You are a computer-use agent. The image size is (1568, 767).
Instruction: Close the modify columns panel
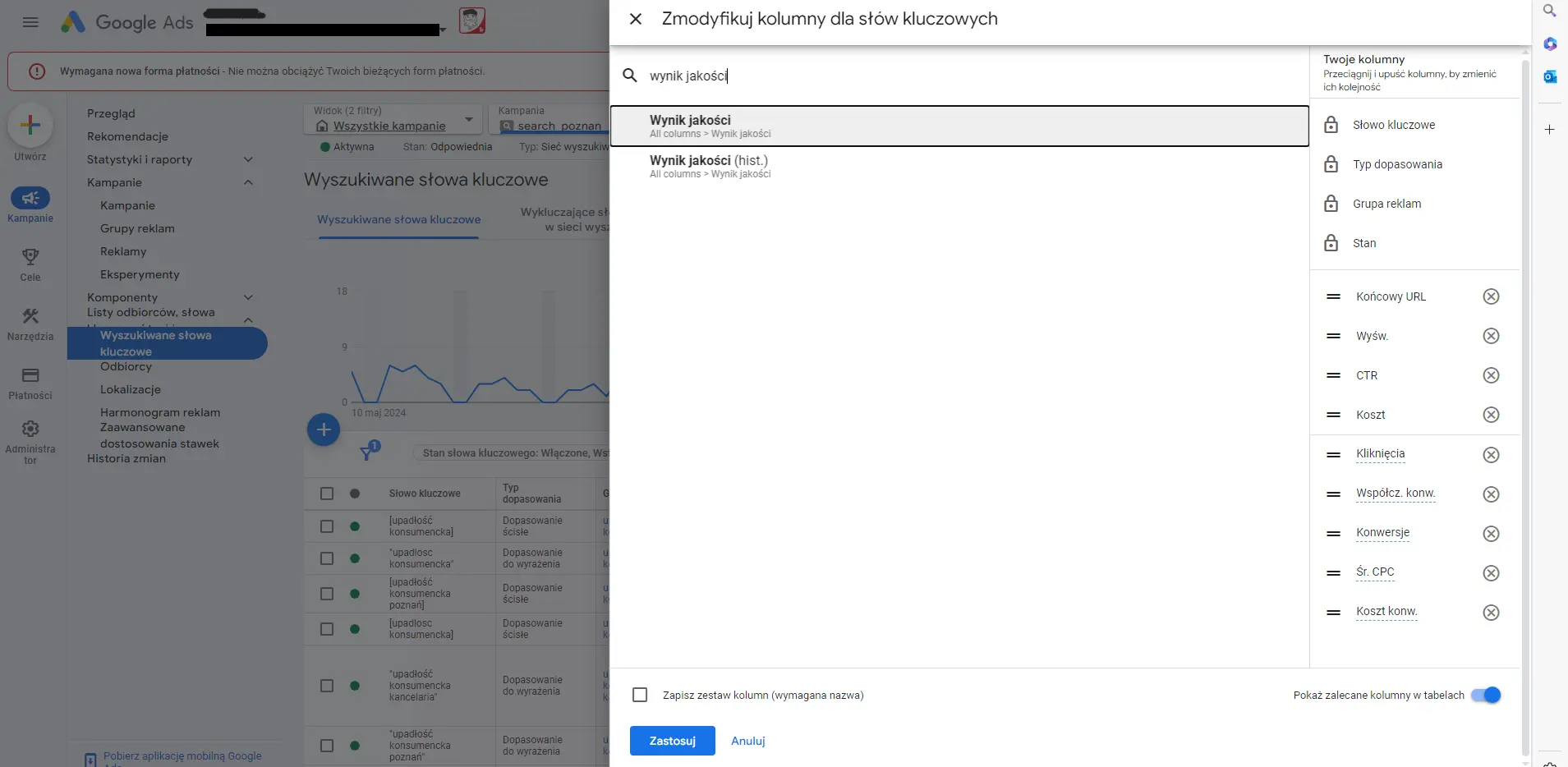(x=636, y=19)
